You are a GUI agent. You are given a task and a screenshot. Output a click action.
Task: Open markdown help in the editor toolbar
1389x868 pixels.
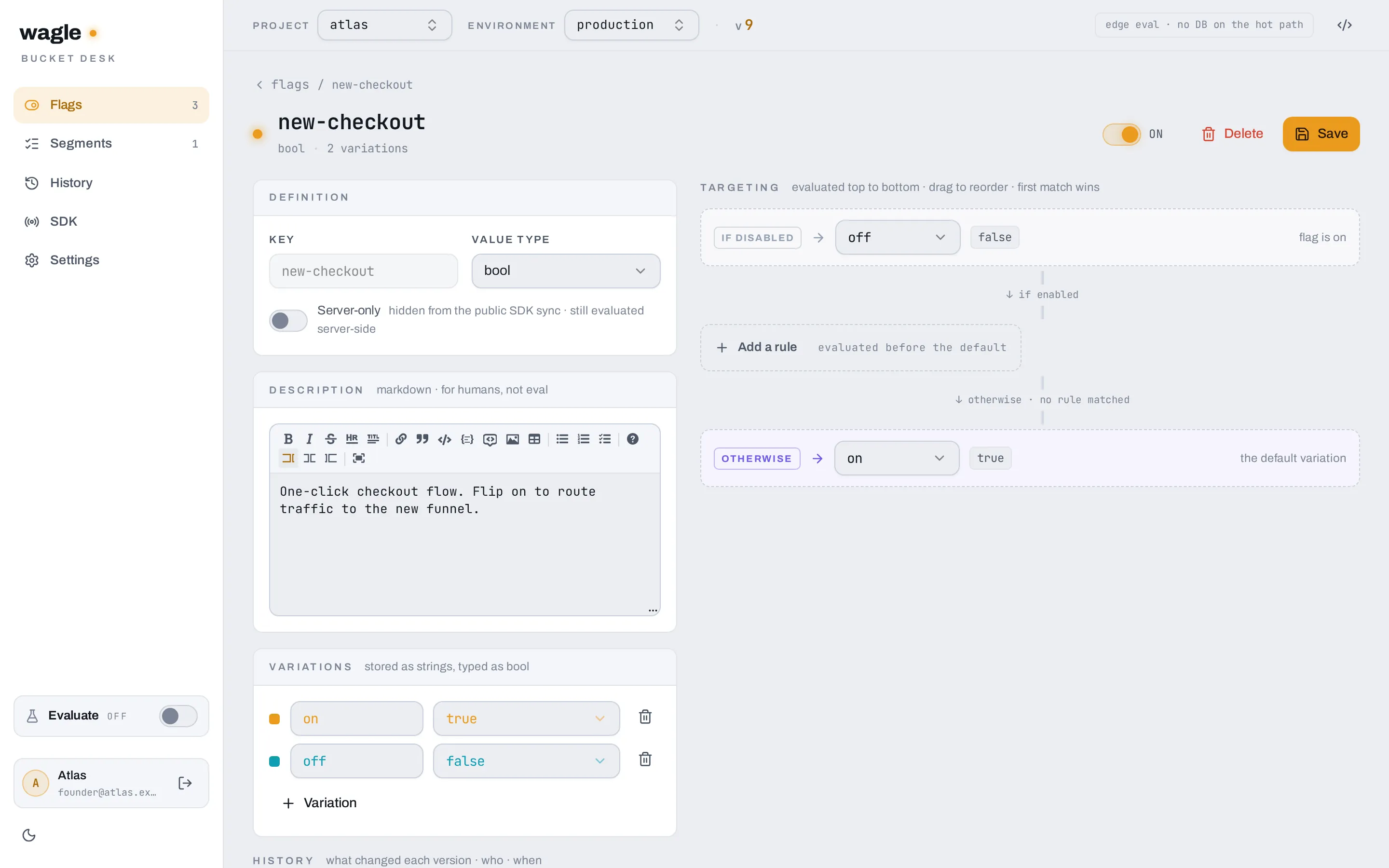(x=632, y=439)
